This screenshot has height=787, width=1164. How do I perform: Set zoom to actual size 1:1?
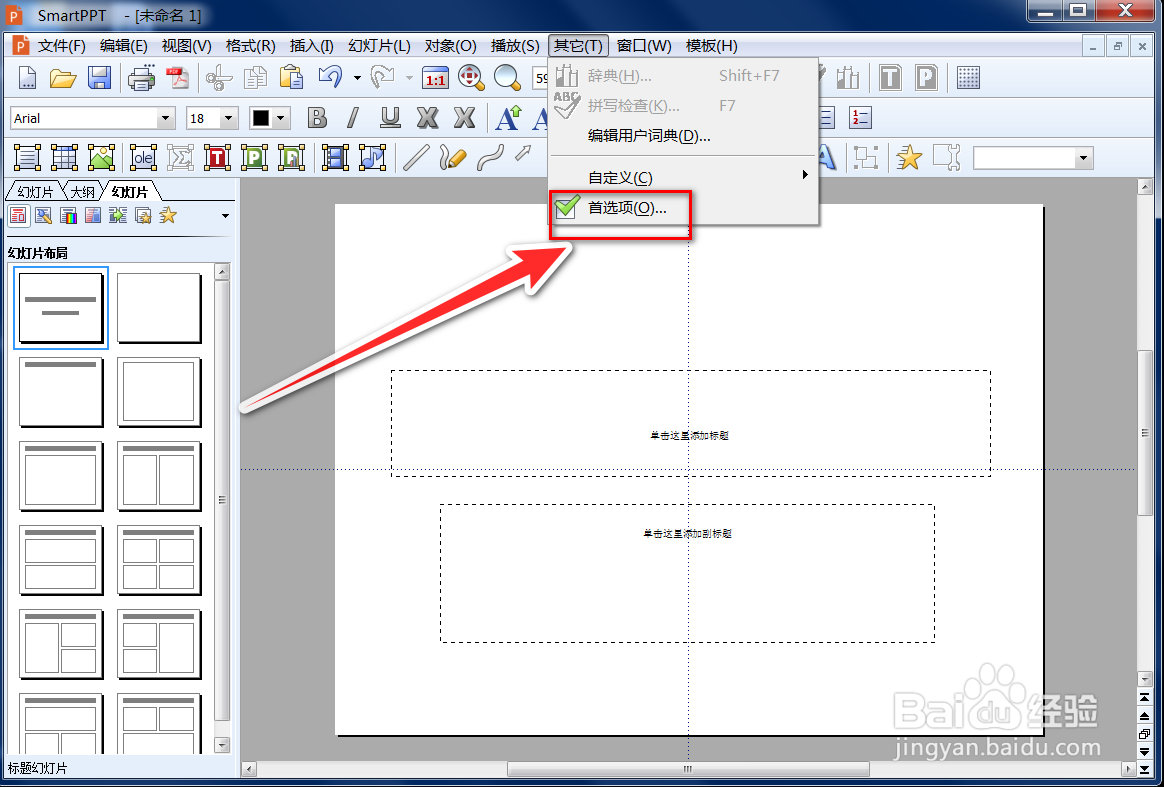(x=435, y=77)
